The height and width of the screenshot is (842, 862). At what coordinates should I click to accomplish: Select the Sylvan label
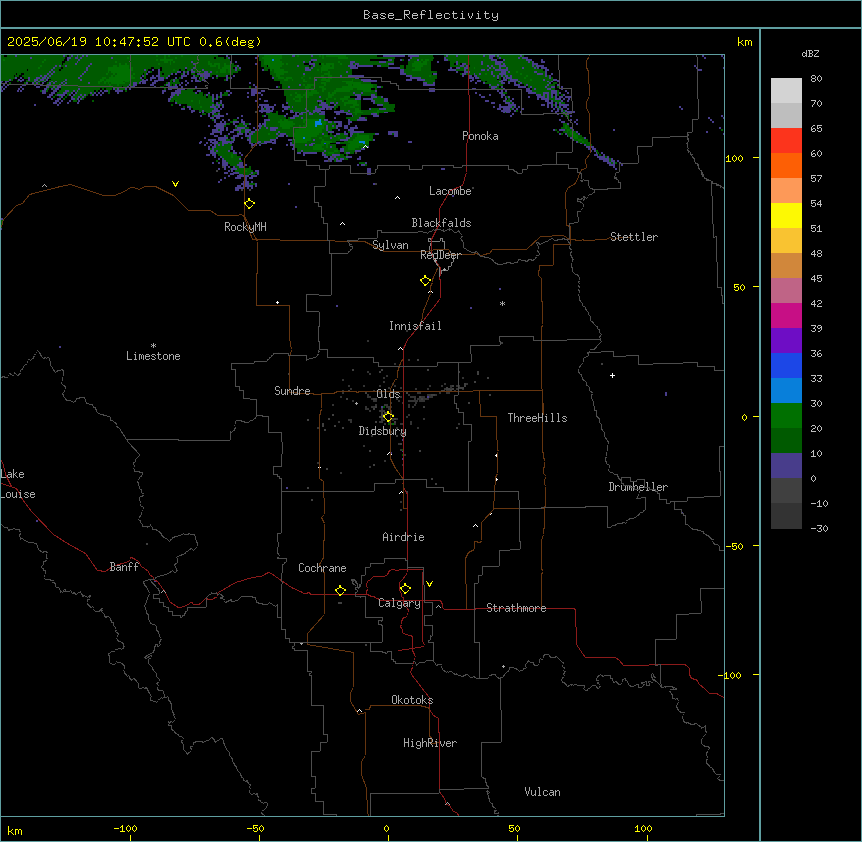pyautogui.click(x=390, y=245)
